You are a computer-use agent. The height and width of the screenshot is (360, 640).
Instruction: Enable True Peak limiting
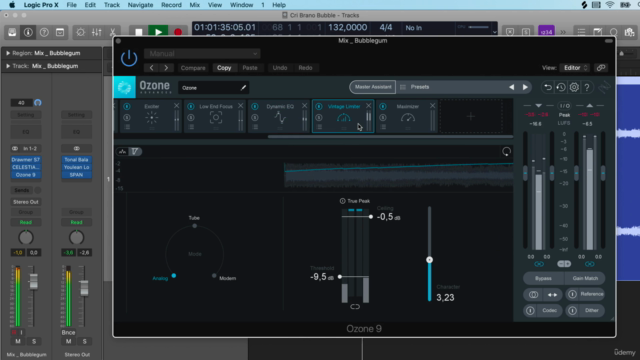pyautogui.click(x=342, y=201)
